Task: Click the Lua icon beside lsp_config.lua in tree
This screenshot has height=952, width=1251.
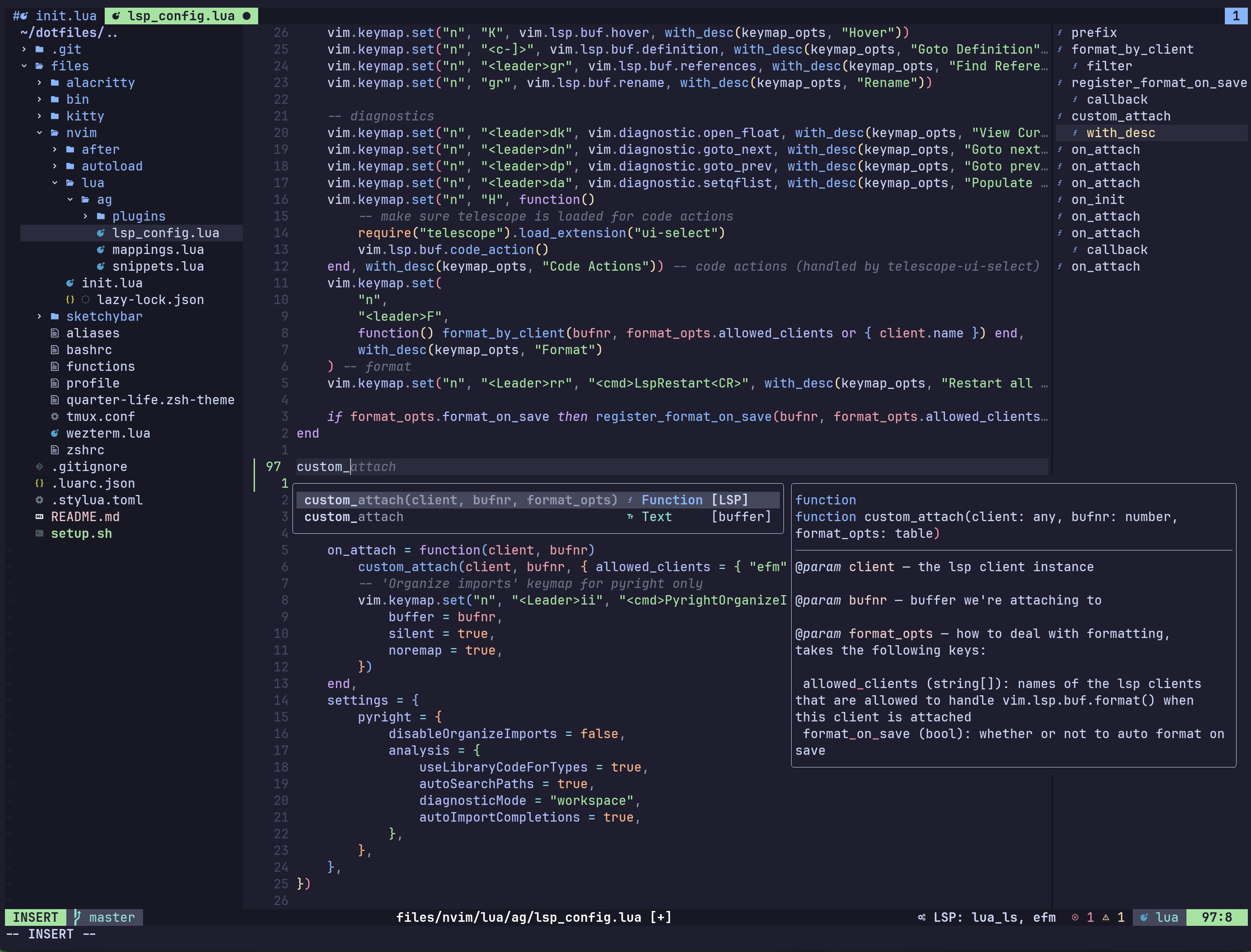Action: (100, 233)
